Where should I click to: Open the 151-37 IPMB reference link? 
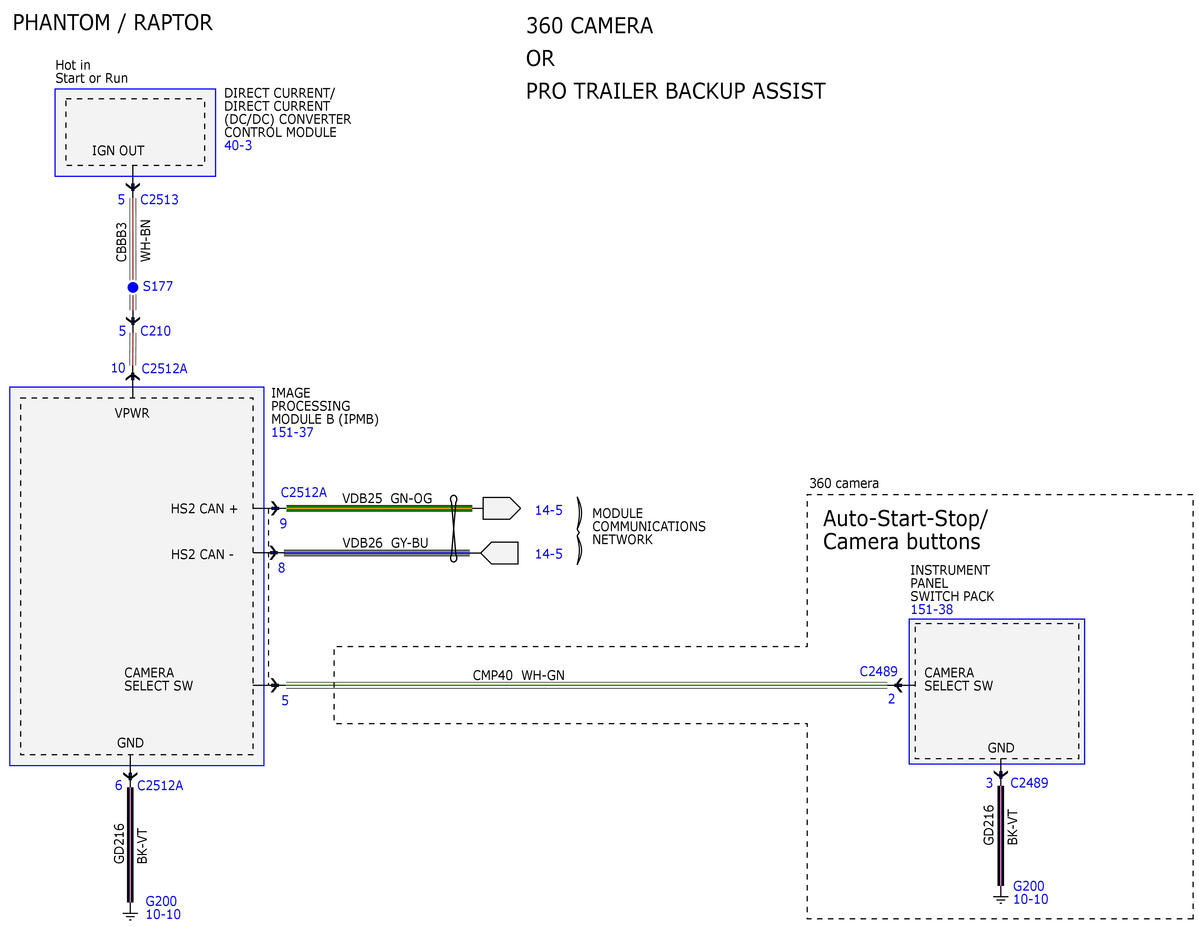(x=292, y=432)
